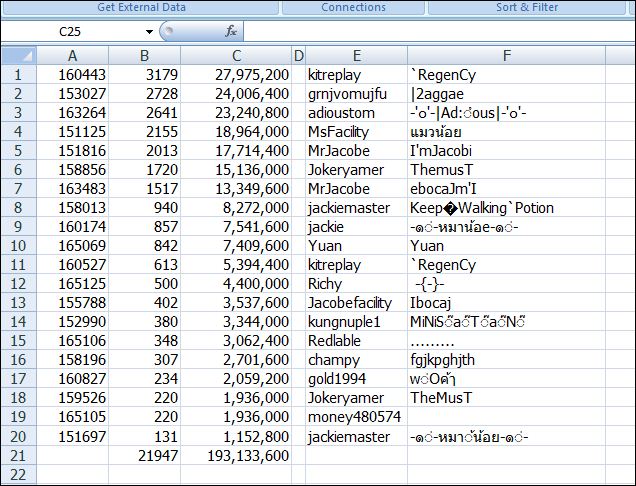Click the Select All corner button
Viewport: 636px width, 486px height.
[x=19, y=56]
